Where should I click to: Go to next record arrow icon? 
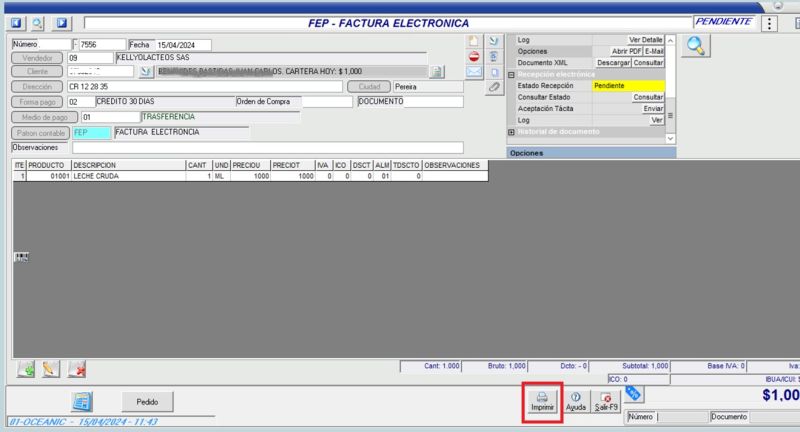coord(62,22)
